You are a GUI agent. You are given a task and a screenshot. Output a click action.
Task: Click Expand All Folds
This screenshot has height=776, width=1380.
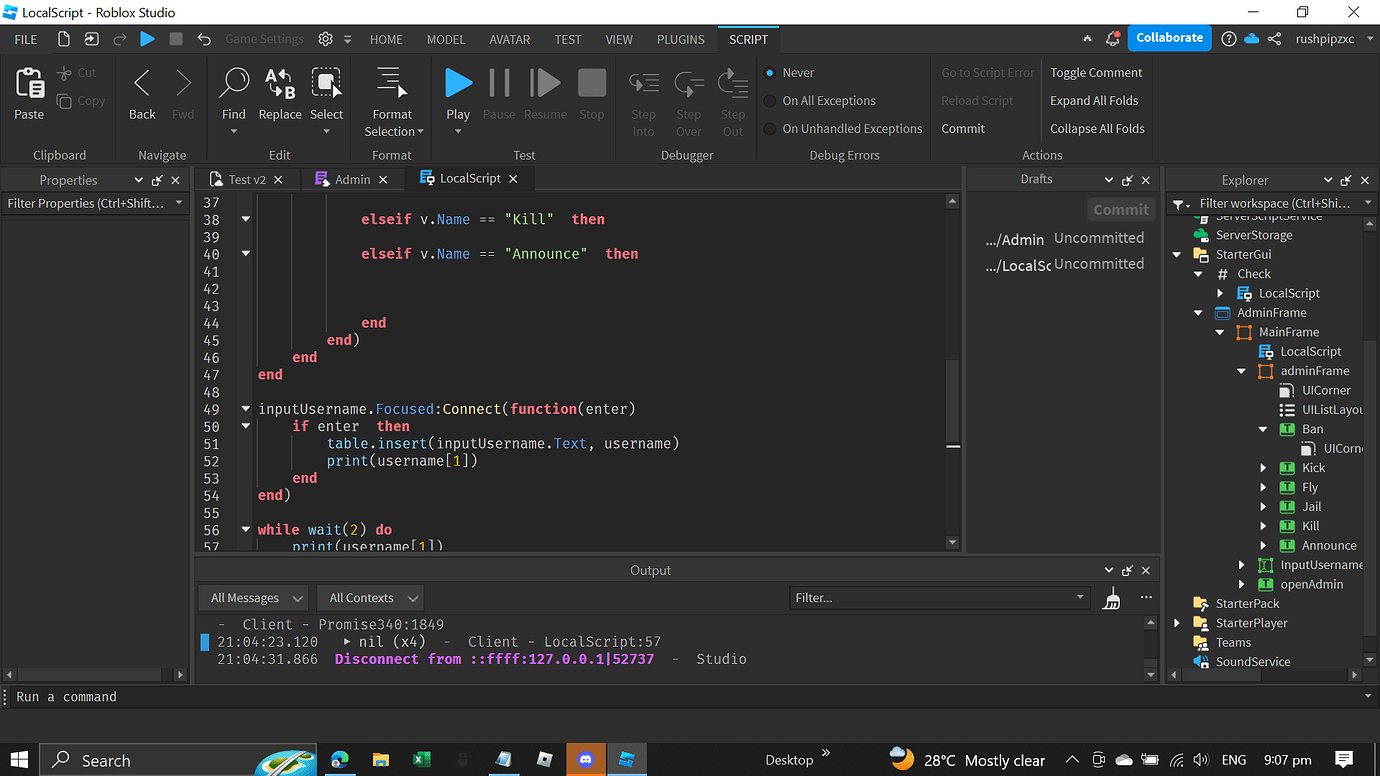tap(1095, 100)
